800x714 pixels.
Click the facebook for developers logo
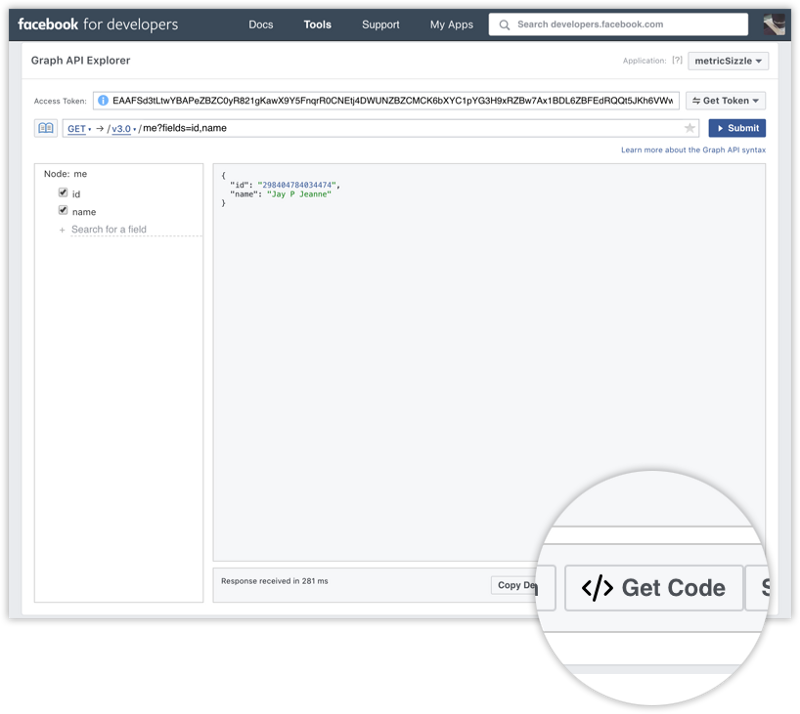click(98, 24)
